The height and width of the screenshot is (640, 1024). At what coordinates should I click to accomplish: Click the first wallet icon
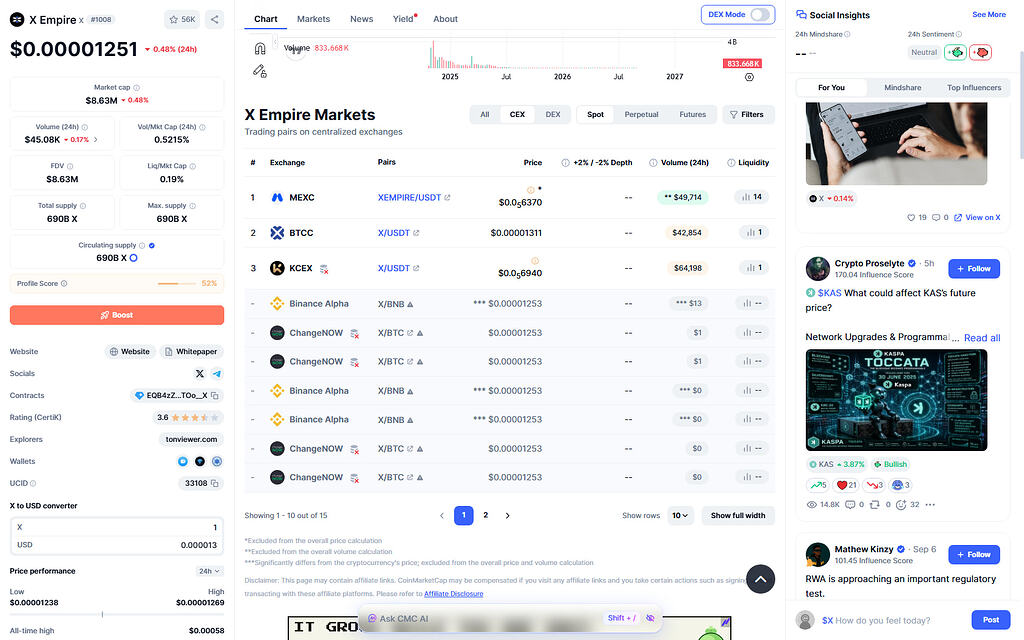click(x=183, y=462)
